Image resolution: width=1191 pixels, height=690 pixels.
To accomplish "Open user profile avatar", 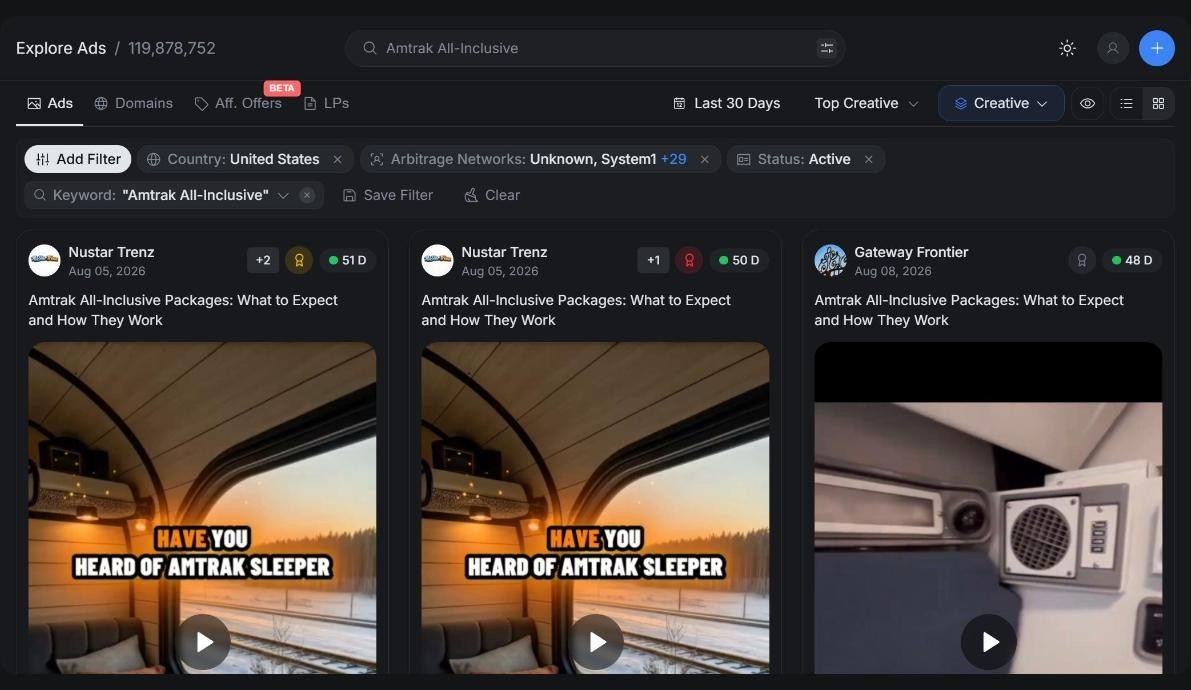I will click(1113, 48).
